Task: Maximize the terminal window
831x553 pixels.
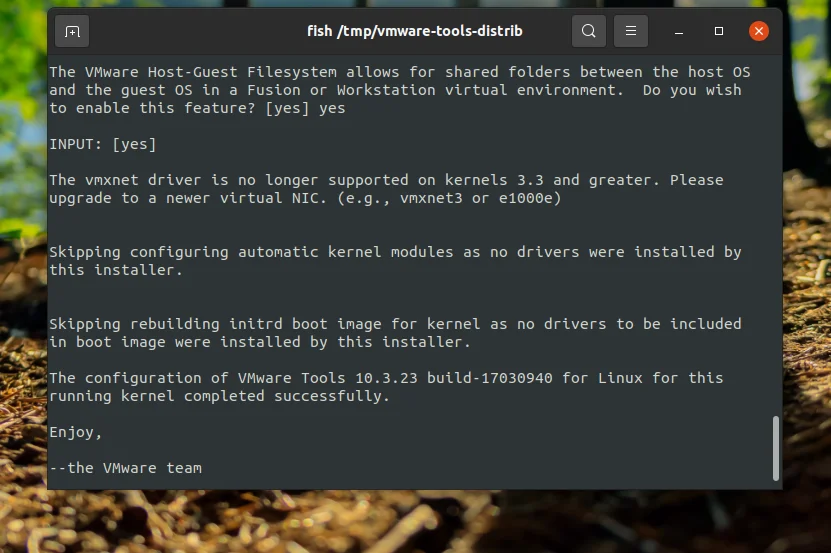Action: [x=719, y=31]
